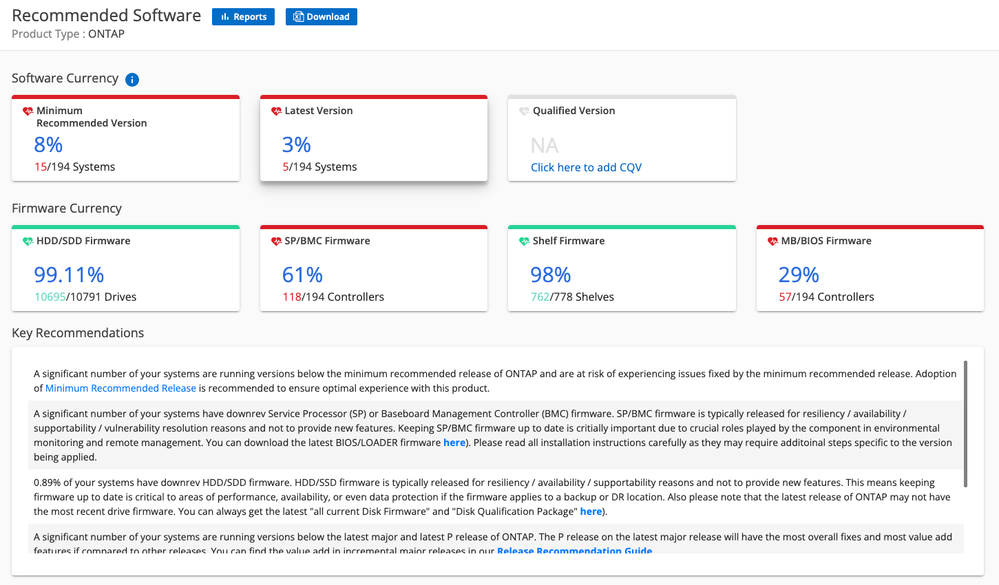Open the Minimum Recommended Release link
This screenshot has height=585, width=999.
120,388
